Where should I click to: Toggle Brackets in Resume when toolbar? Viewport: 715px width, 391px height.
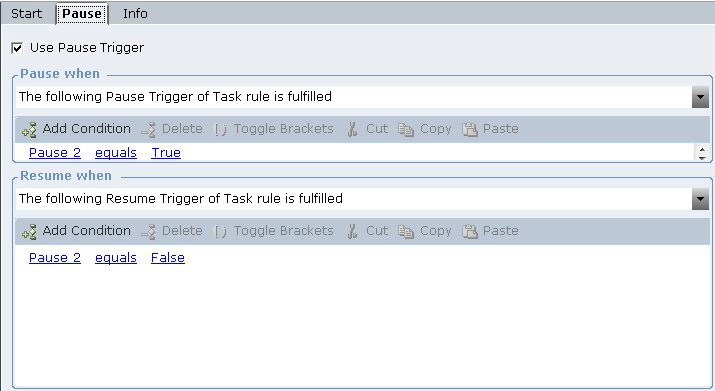273,231
